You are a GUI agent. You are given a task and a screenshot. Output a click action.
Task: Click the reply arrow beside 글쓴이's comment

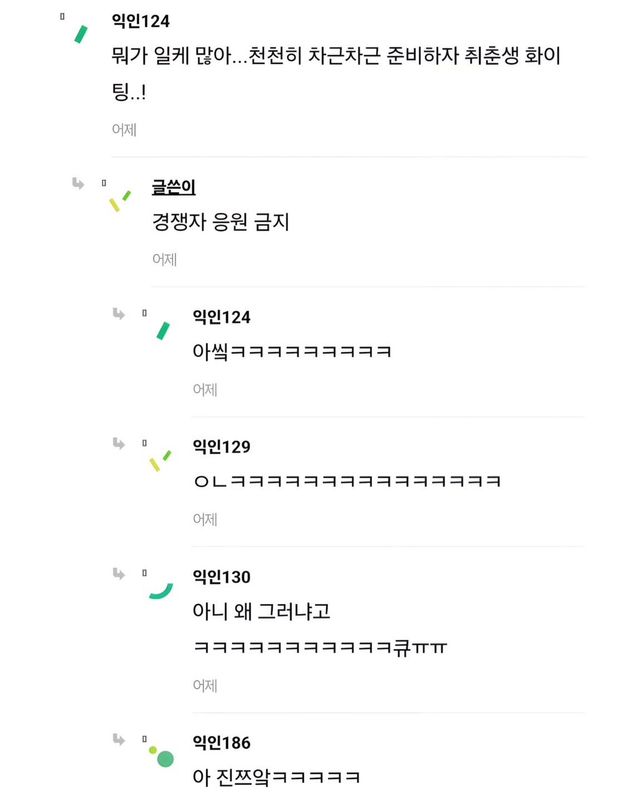click(78, 183)
